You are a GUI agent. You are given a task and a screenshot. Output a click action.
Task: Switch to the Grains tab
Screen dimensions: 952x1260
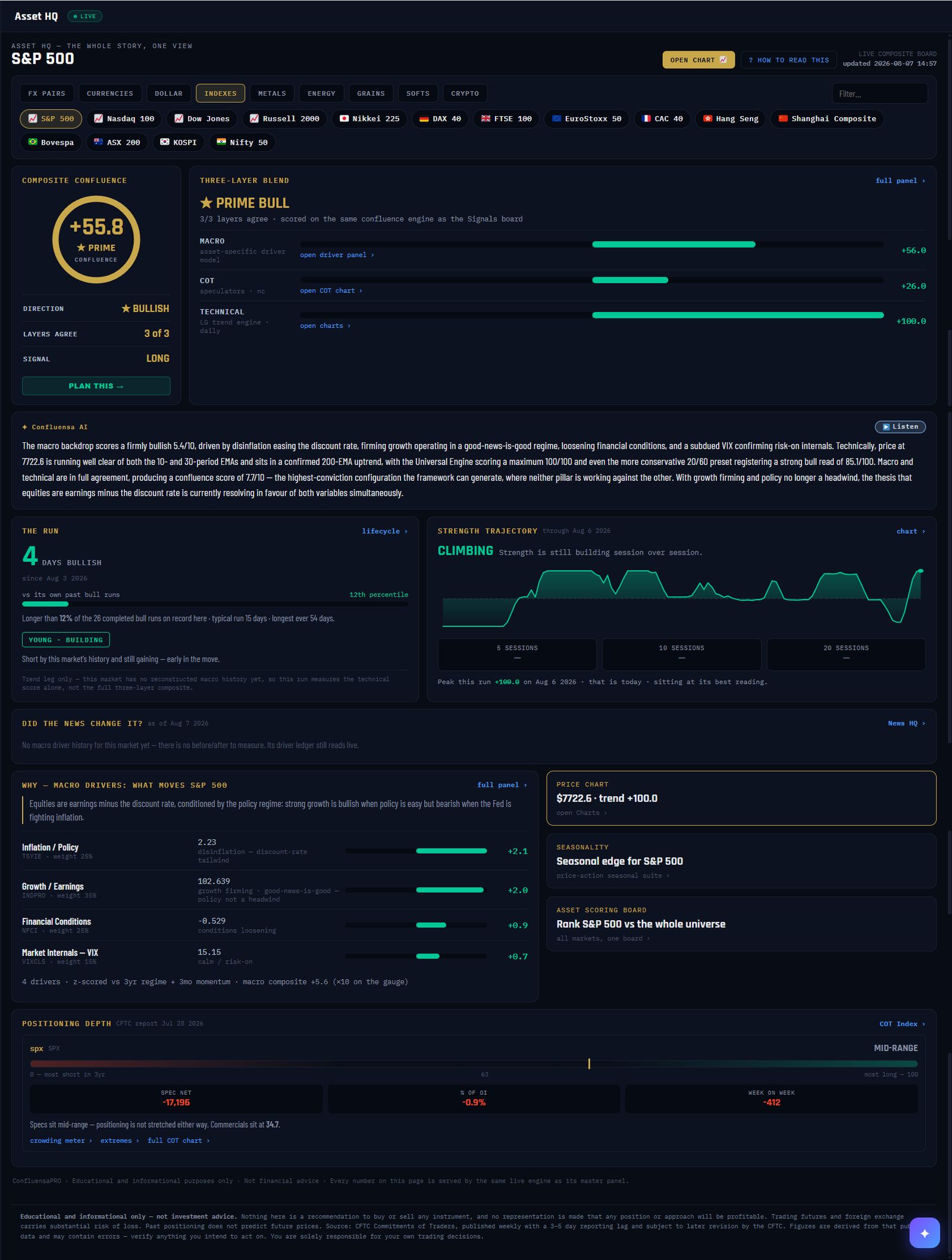371,93
